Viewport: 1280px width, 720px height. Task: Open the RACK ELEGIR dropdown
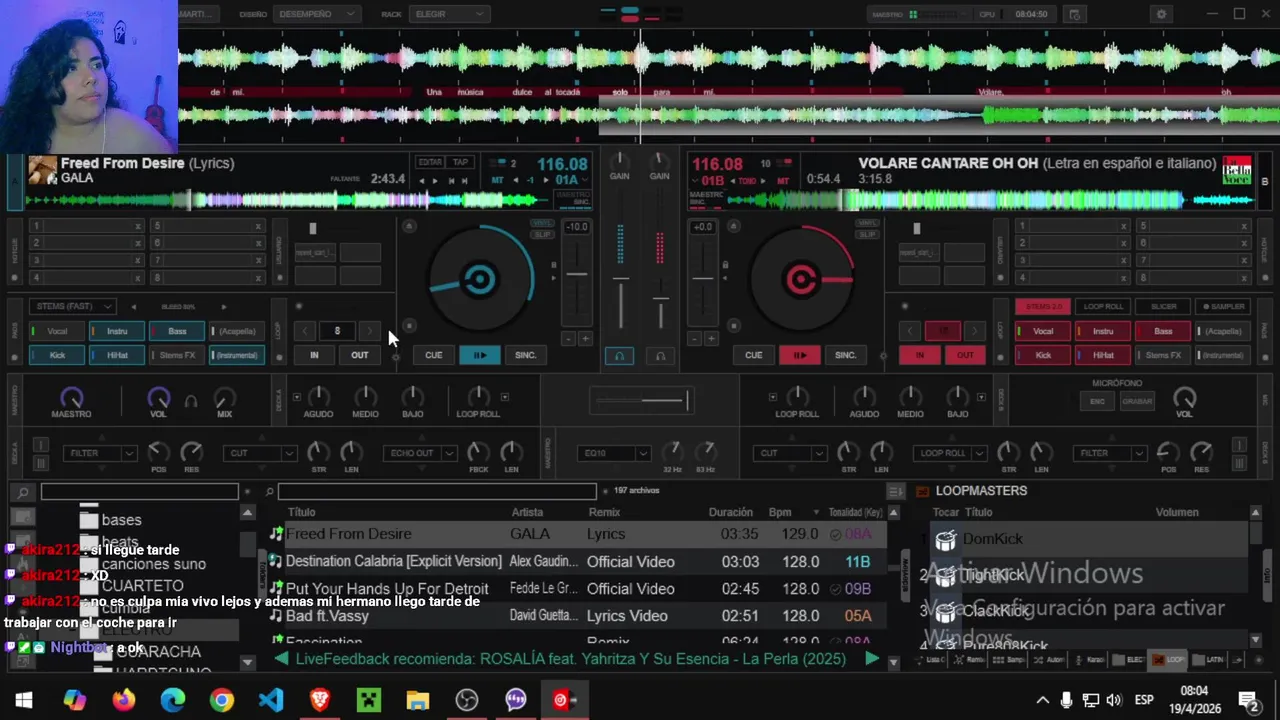(448, 14)
